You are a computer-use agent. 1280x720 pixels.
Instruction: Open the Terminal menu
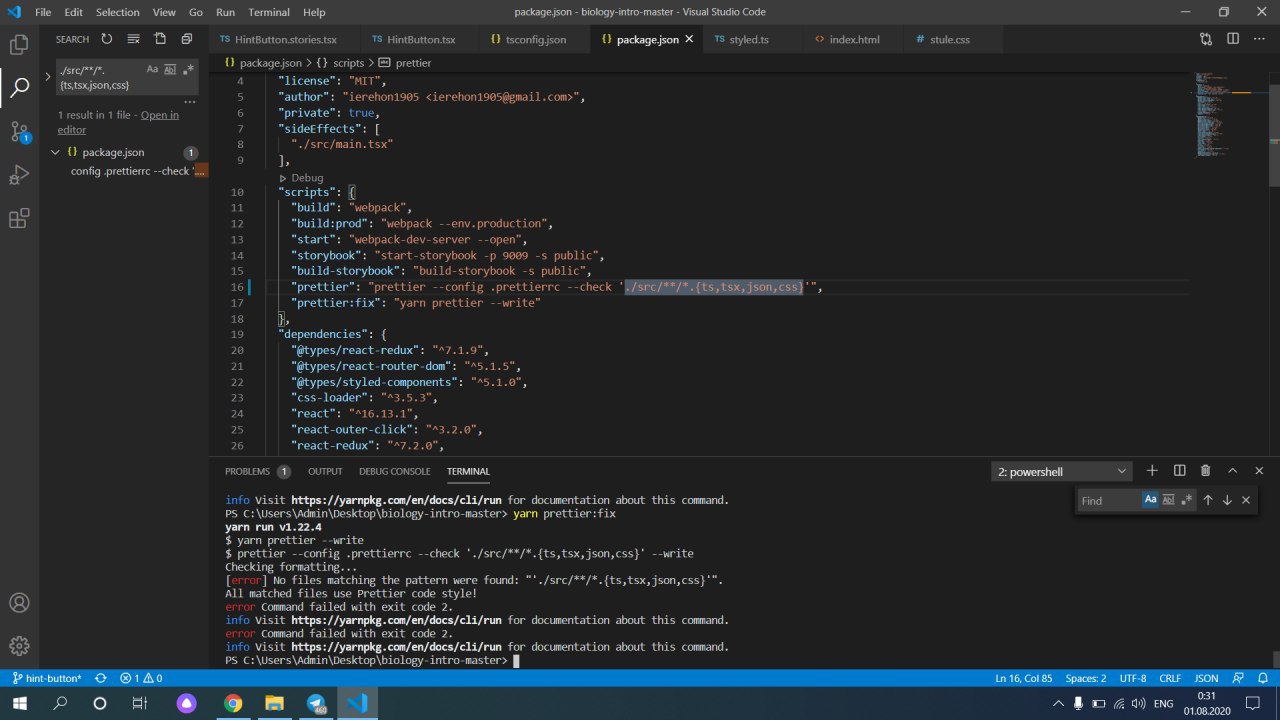pyautogui.click(x=269, y=12)
